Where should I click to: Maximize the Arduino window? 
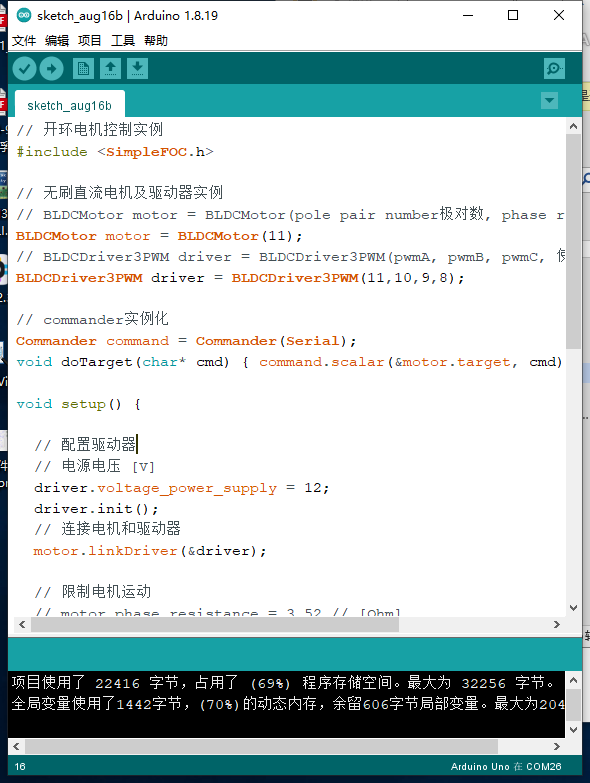(x=513, y=15)
